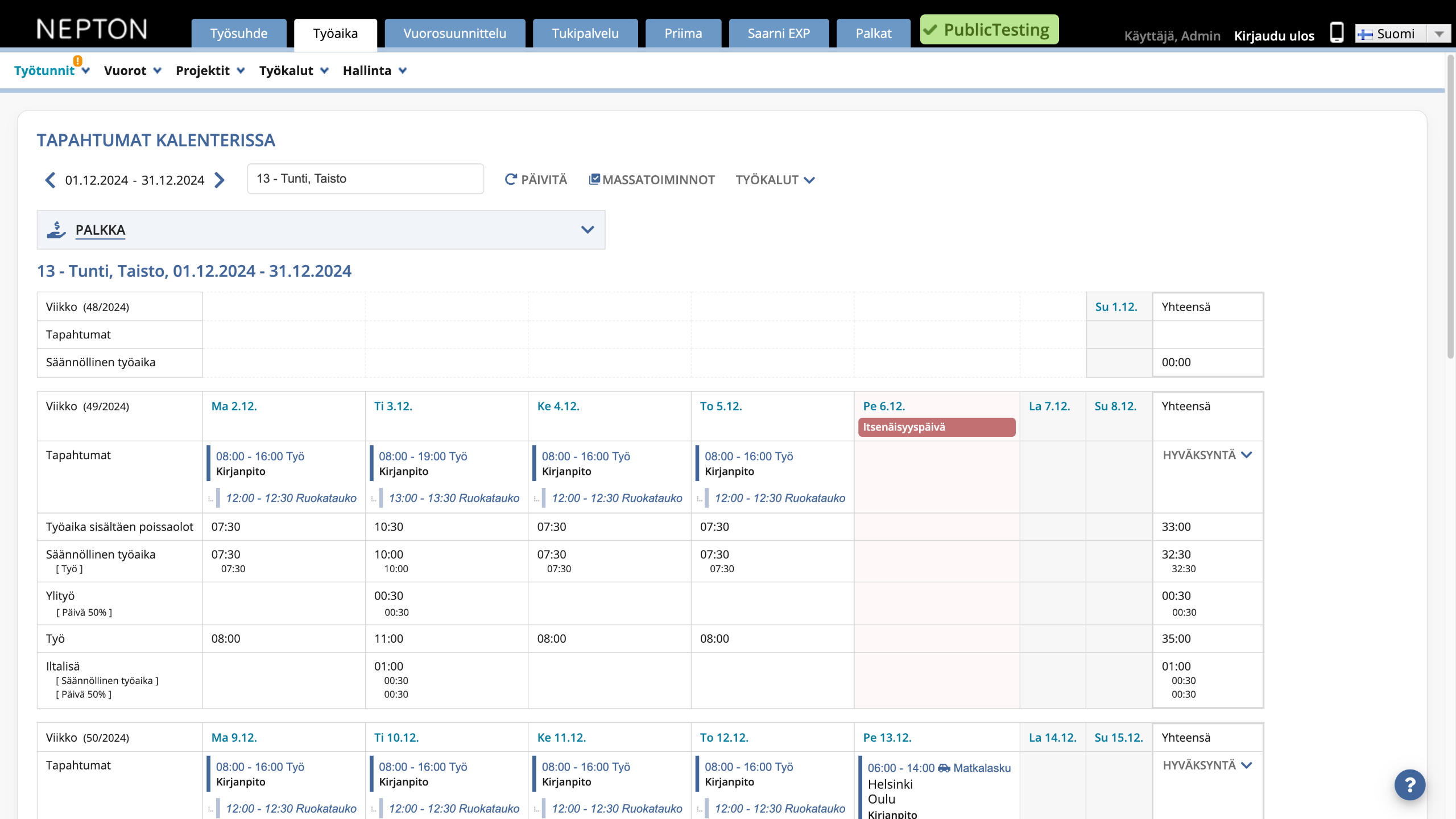Click the PublicTesting green check badge

(989, 30)
